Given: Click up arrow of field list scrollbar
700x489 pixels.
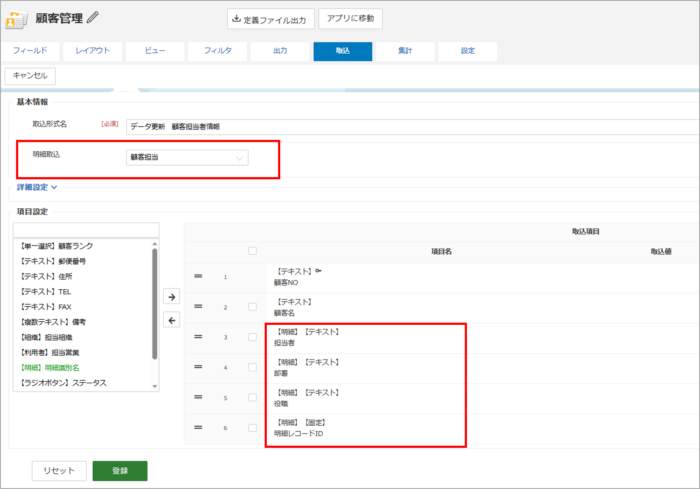Looking at the screenshot, I should pos(154,244).
